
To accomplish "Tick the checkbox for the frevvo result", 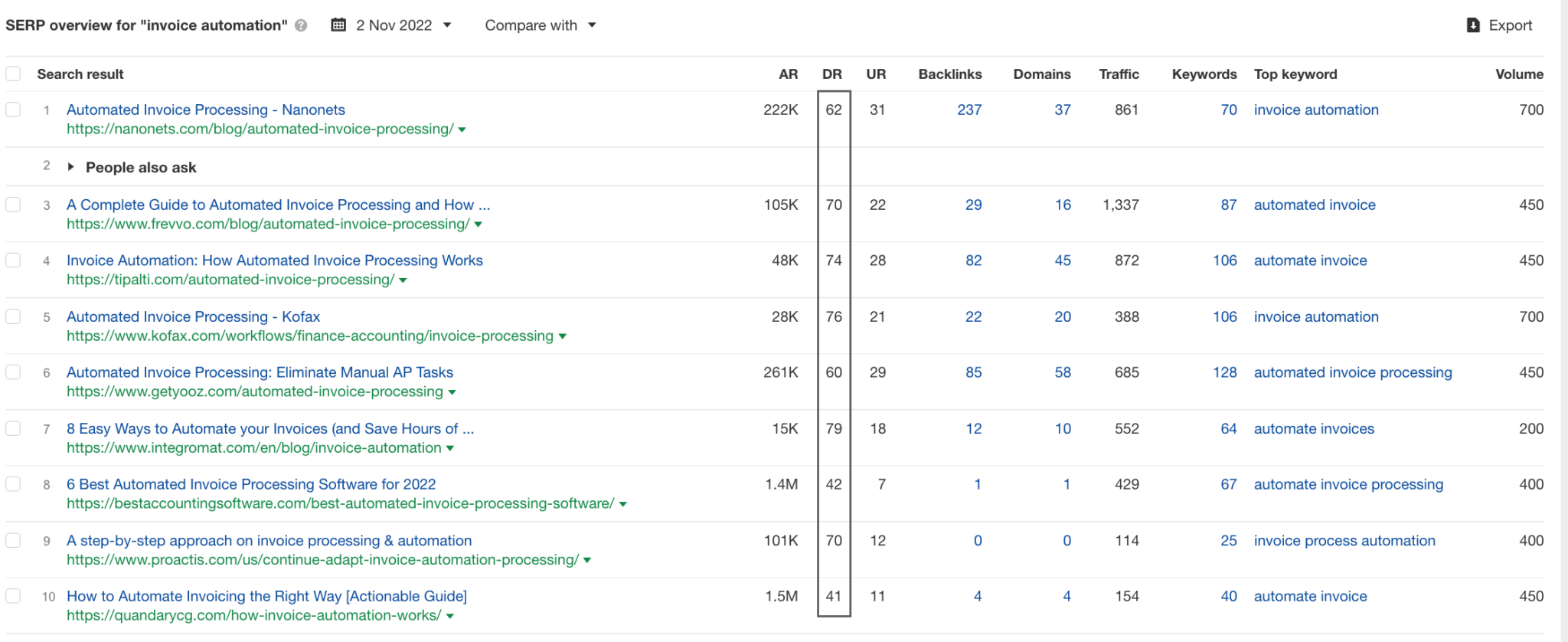I will click(x=13, y=205).
